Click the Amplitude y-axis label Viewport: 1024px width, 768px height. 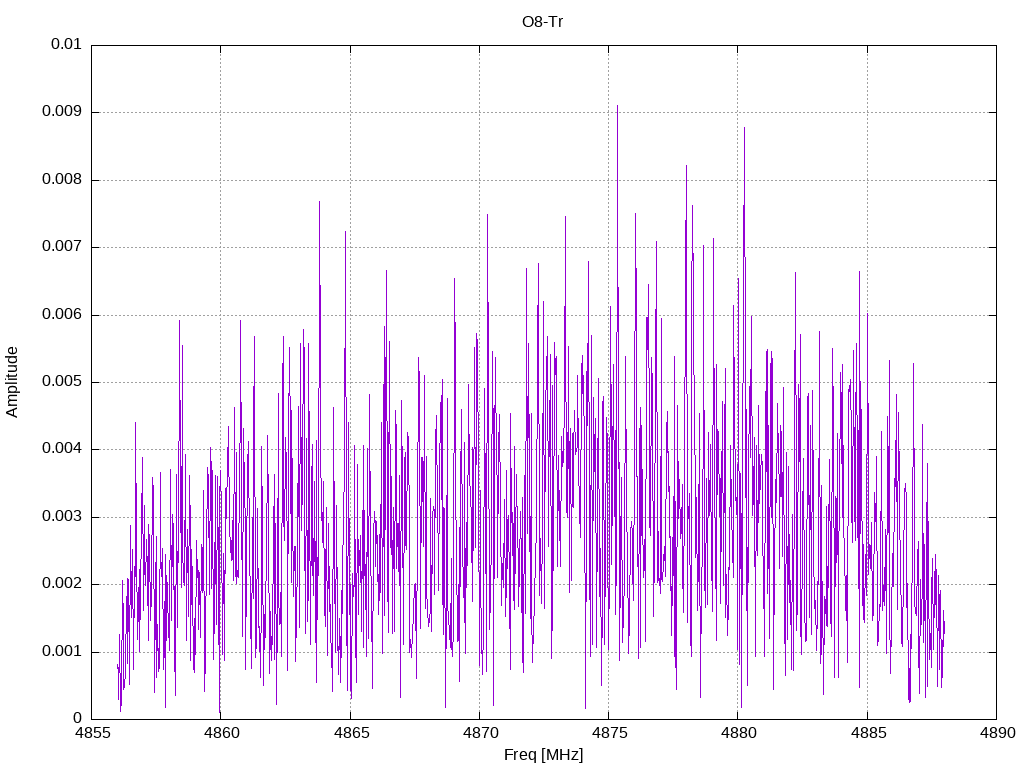[x=12, y=382]
